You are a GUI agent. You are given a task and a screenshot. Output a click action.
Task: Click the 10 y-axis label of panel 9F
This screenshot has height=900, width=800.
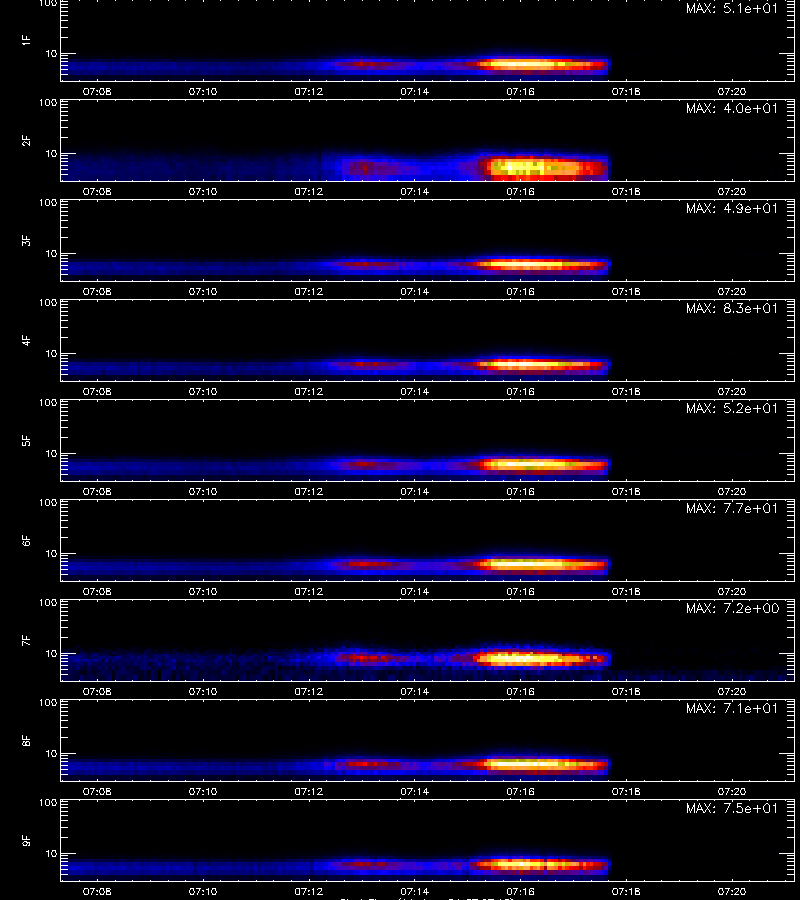51,854
